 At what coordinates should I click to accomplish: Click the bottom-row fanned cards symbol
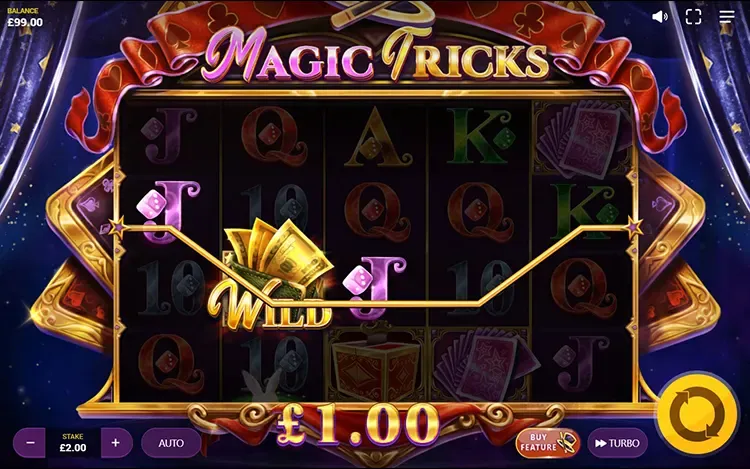(480, 364)
